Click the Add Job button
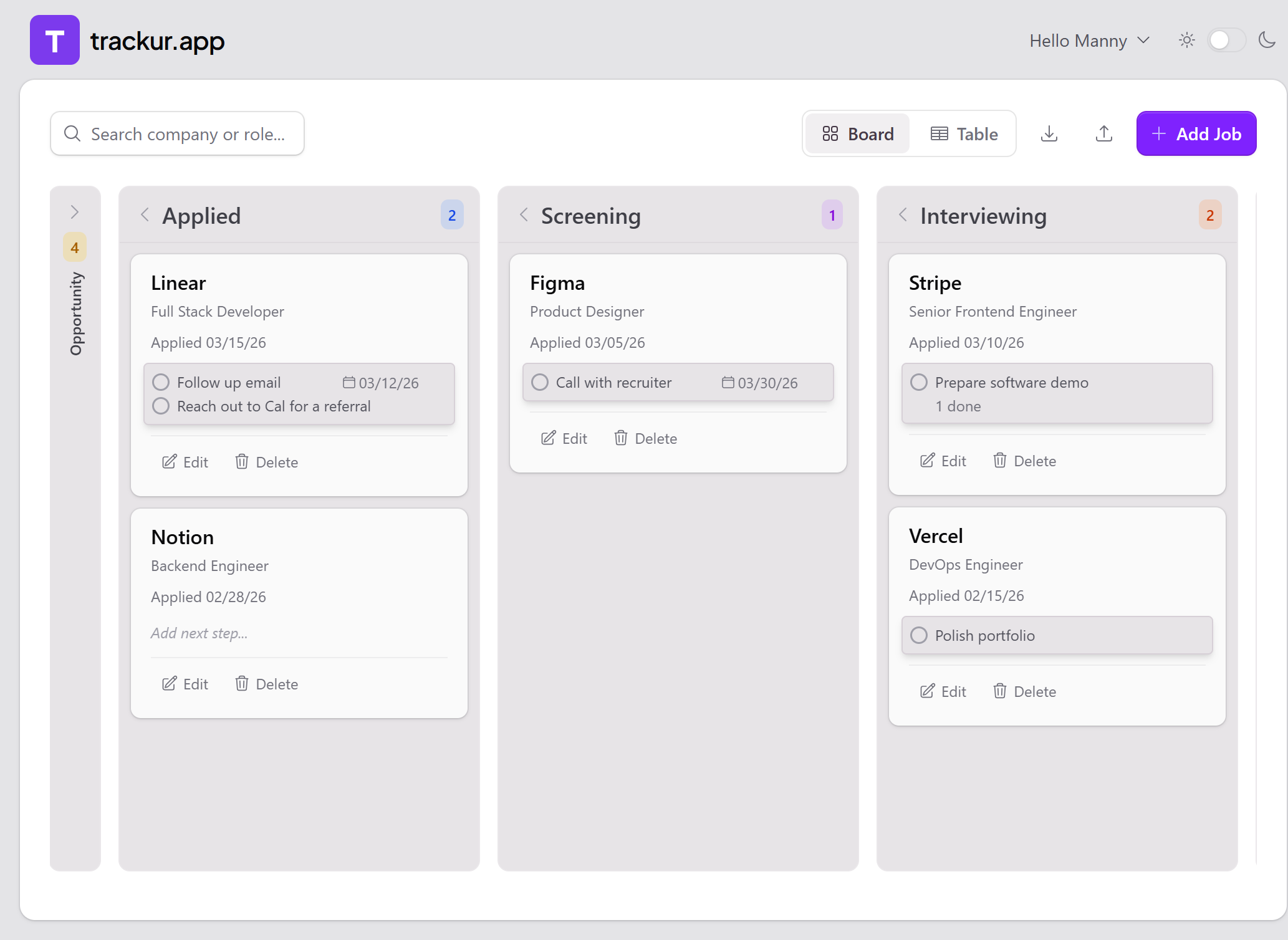The height and width of the screenshot is (940, 1288). (1196, 133)
